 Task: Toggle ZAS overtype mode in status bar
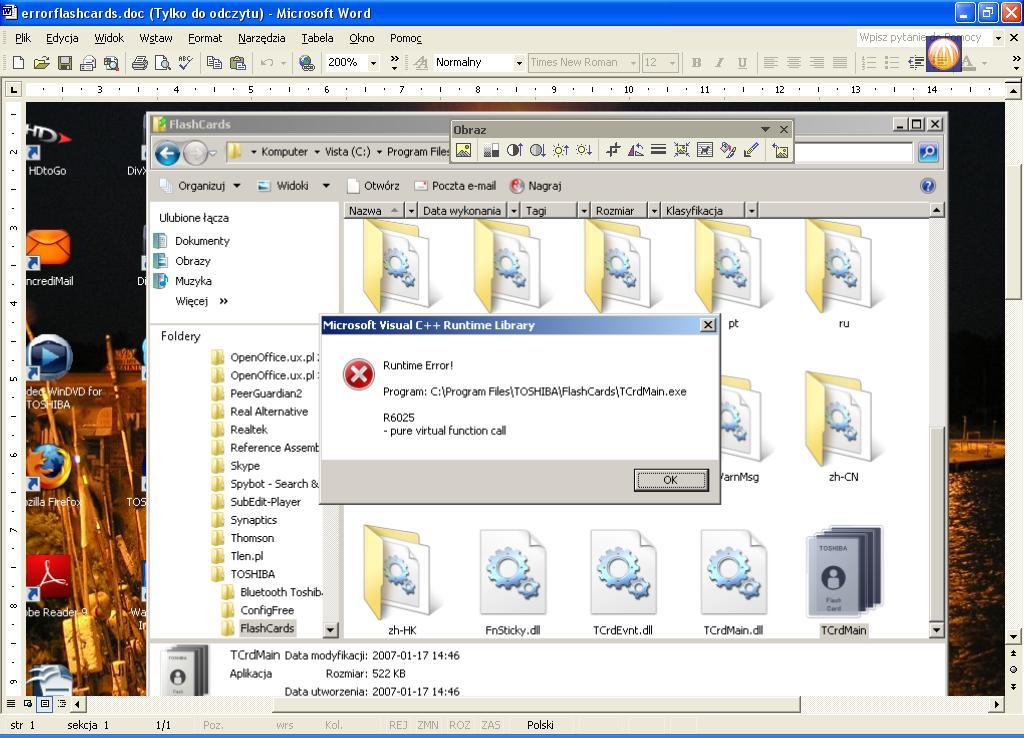[x=490, y=725]
